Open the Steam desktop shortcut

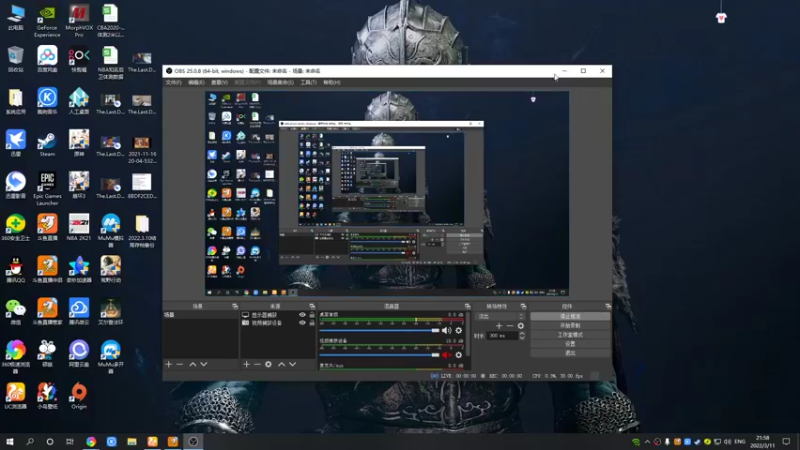(47, 144)
